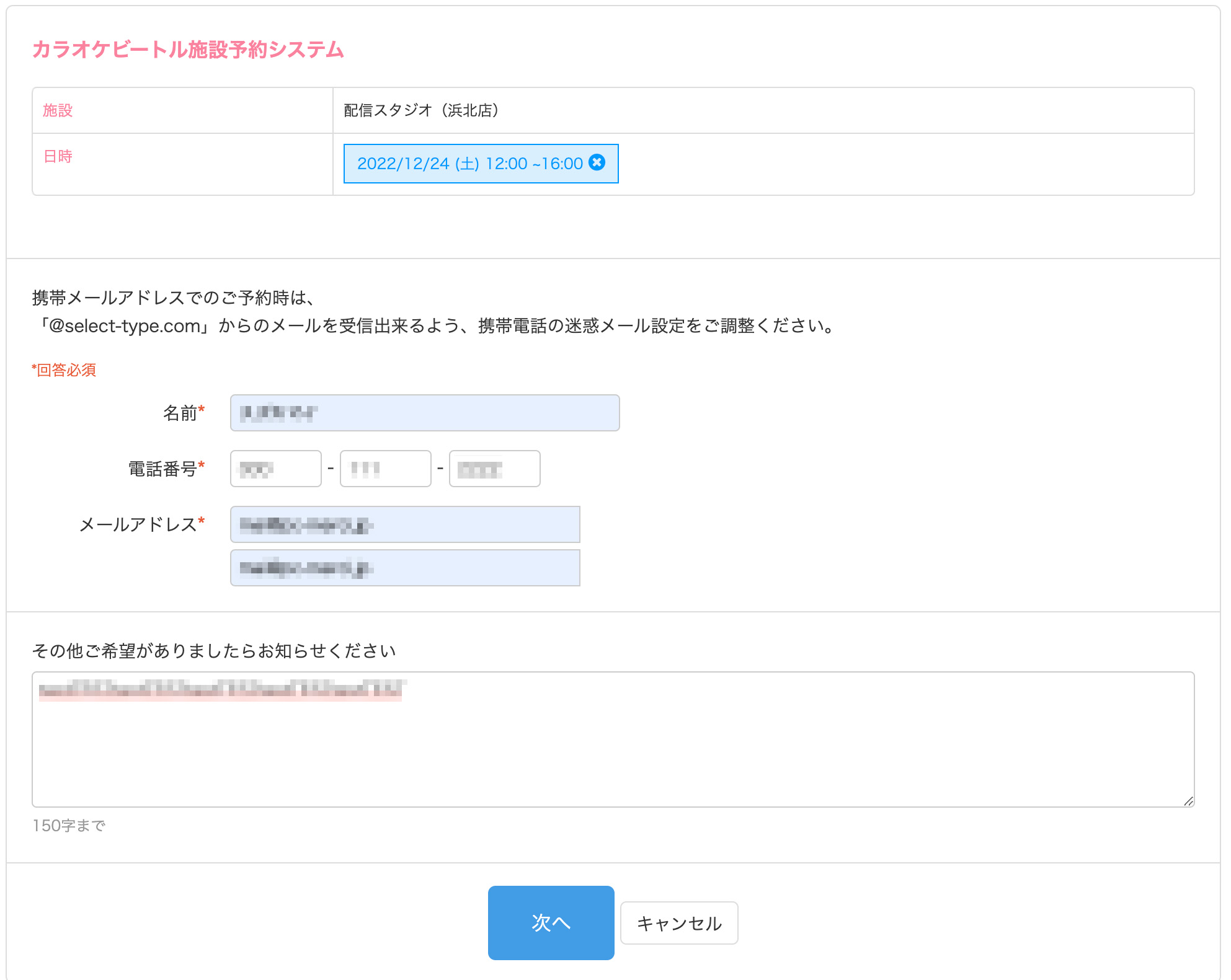Click the *回答必須 notice text
Viewport: 1231px width, 980px height.
click(x=64, y=370)
